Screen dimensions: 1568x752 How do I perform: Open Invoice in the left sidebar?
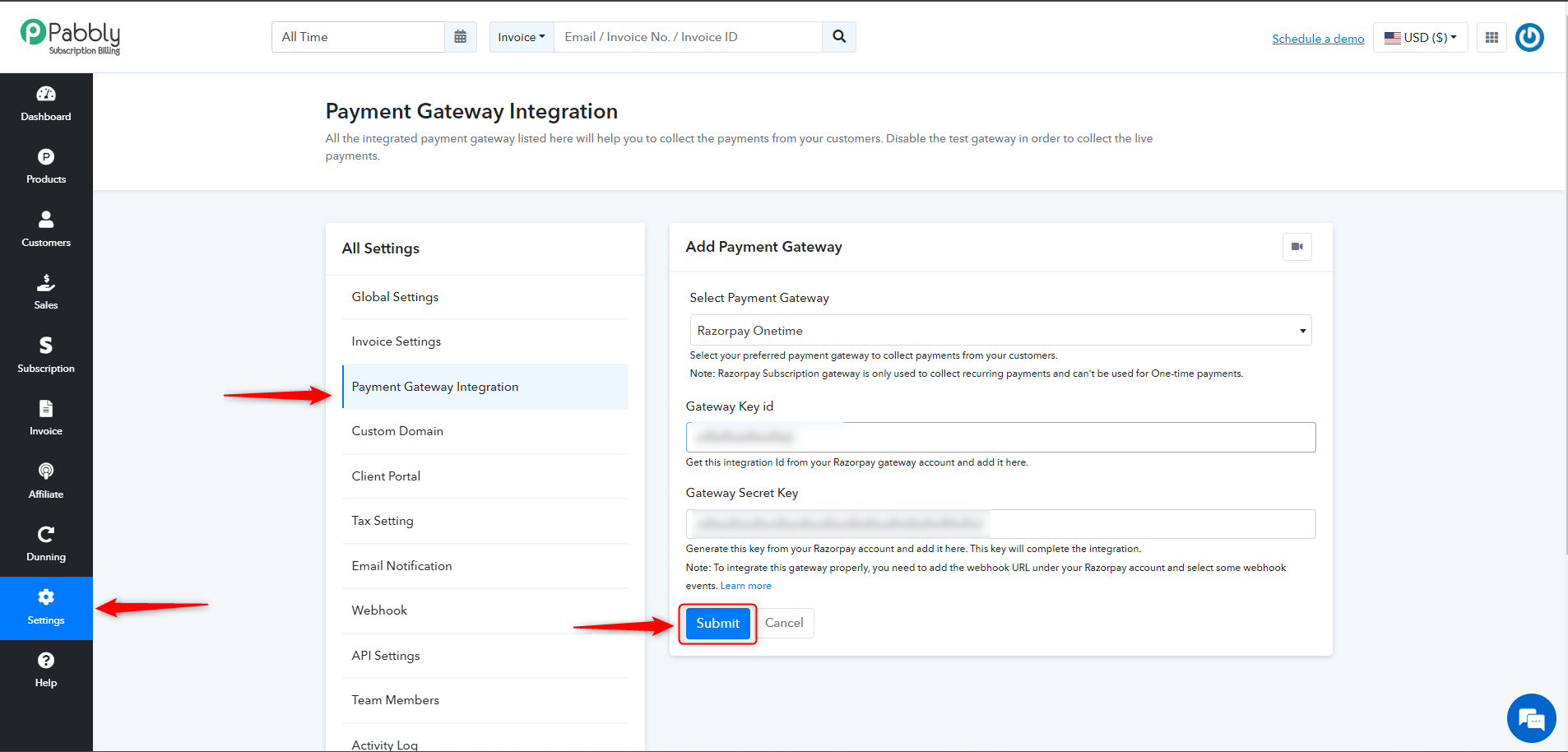pyautogui.click(x=46, y=419)
